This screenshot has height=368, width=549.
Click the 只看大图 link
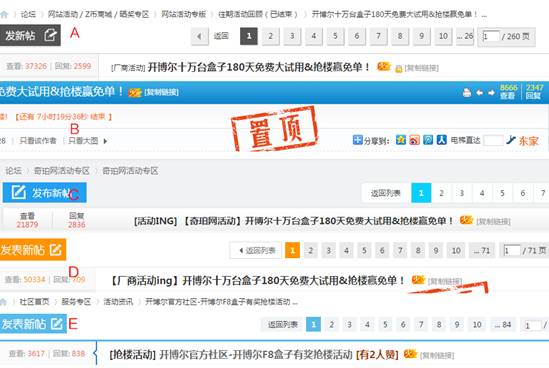83,141
